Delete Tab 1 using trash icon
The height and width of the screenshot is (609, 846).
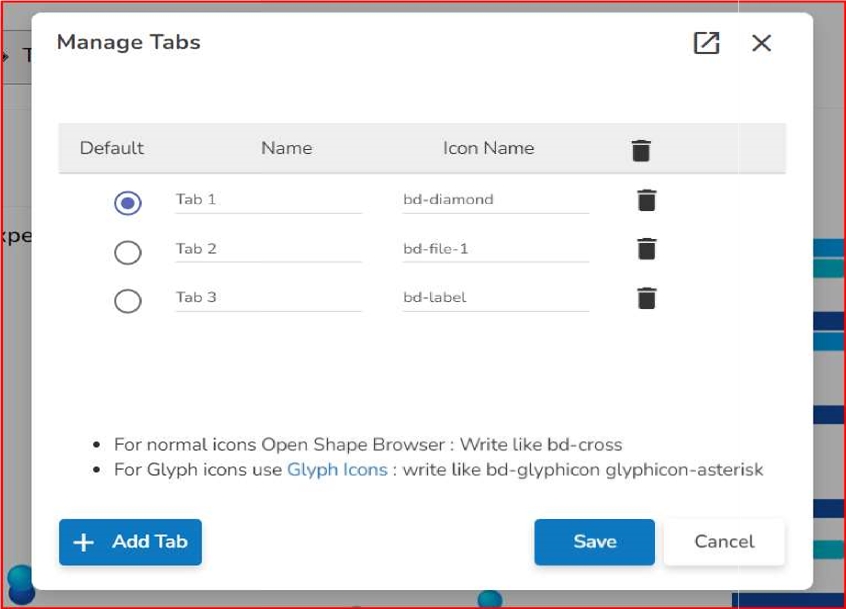(x=647, y=200)
